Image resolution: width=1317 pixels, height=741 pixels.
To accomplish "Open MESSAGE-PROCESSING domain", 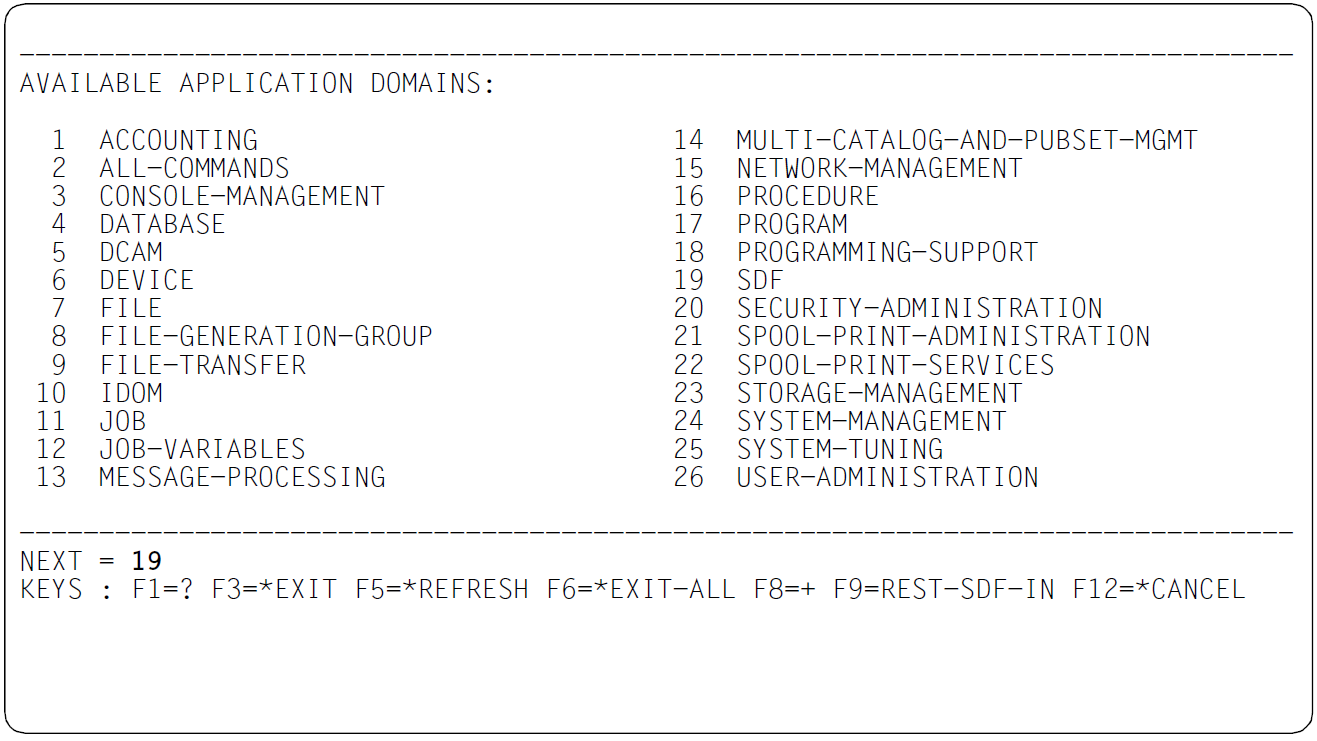I will pos(242,477).
